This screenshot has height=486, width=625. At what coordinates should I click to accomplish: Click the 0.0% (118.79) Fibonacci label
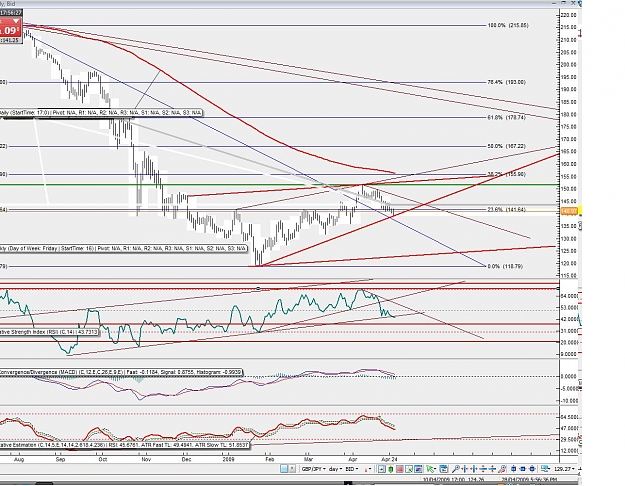[x=507, y=266]
